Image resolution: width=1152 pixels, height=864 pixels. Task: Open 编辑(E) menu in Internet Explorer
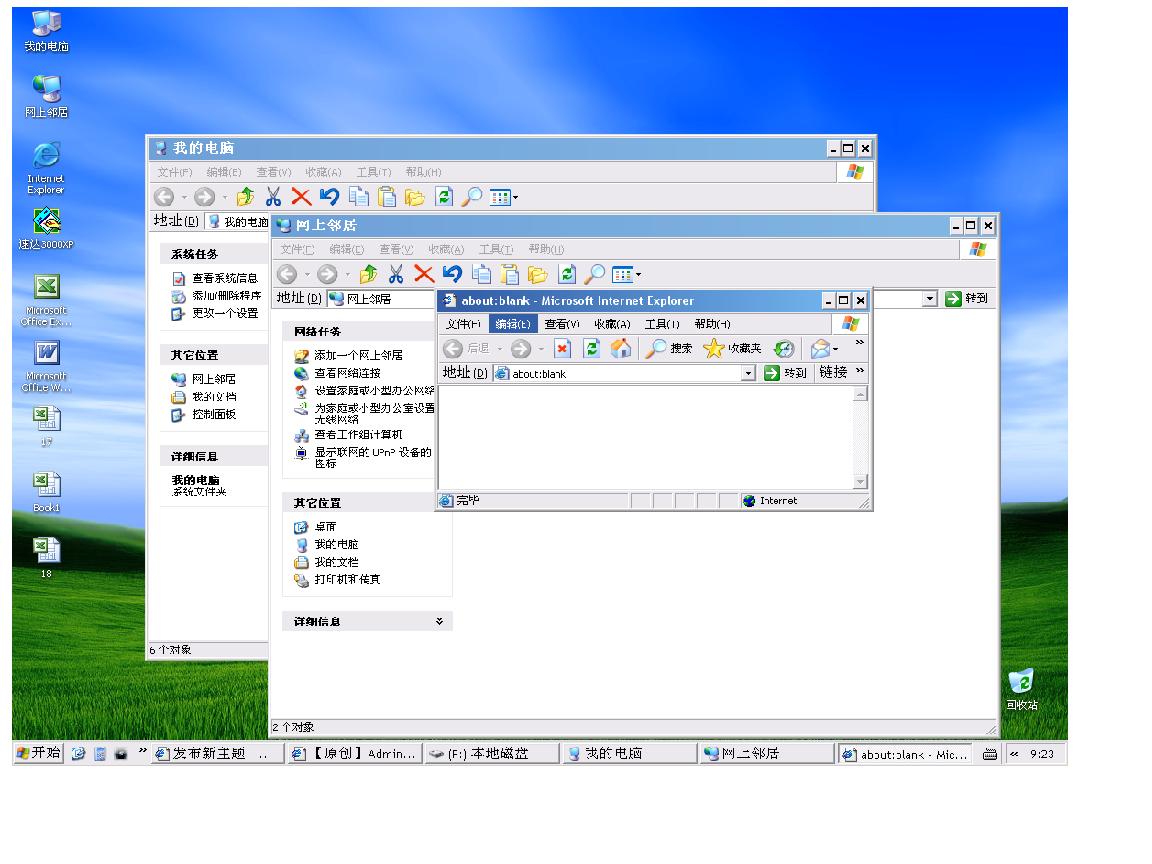click(x=513, y=324)
